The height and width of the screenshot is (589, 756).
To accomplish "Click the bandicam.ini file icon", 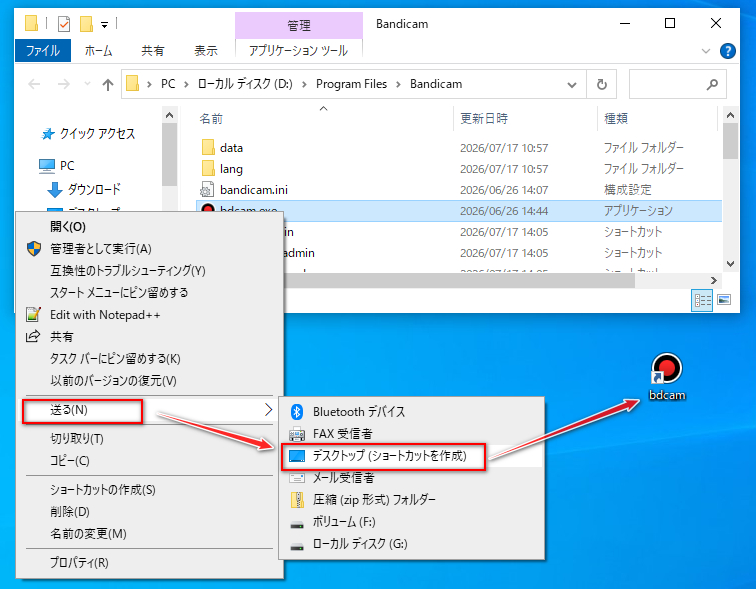I will tap(207, 189).
